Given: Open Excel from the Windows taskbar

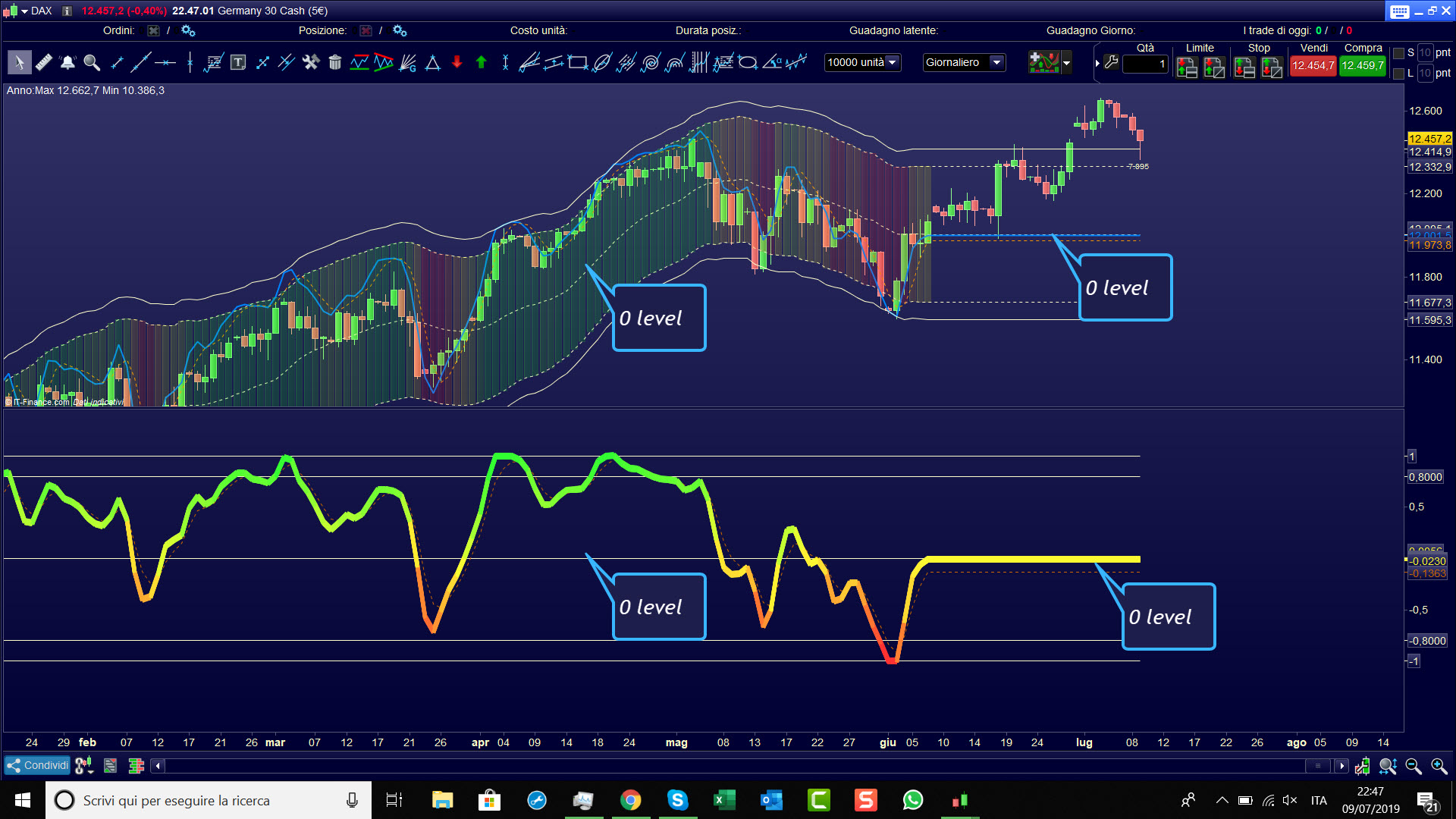Looking at the screenshot, I should click(x=724, y=800).
